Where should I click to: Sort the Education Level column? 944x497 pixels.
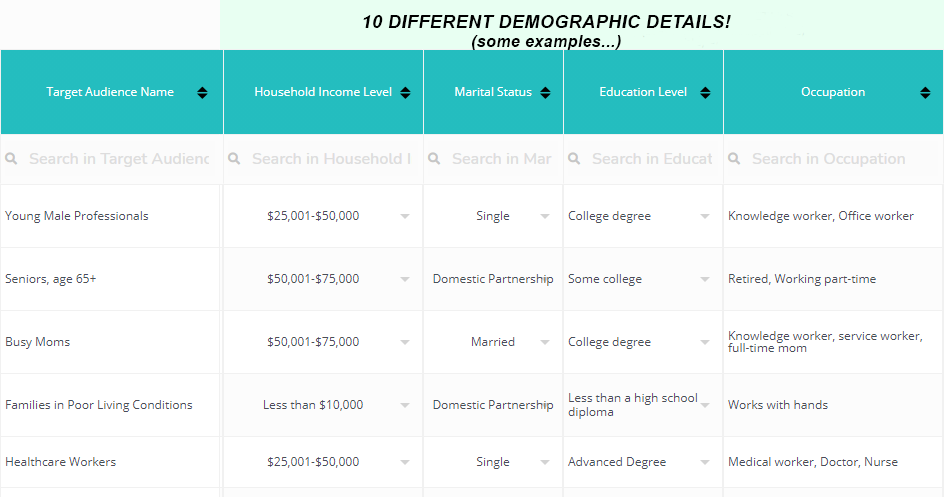pyautogui.click(x=705, y=93)
